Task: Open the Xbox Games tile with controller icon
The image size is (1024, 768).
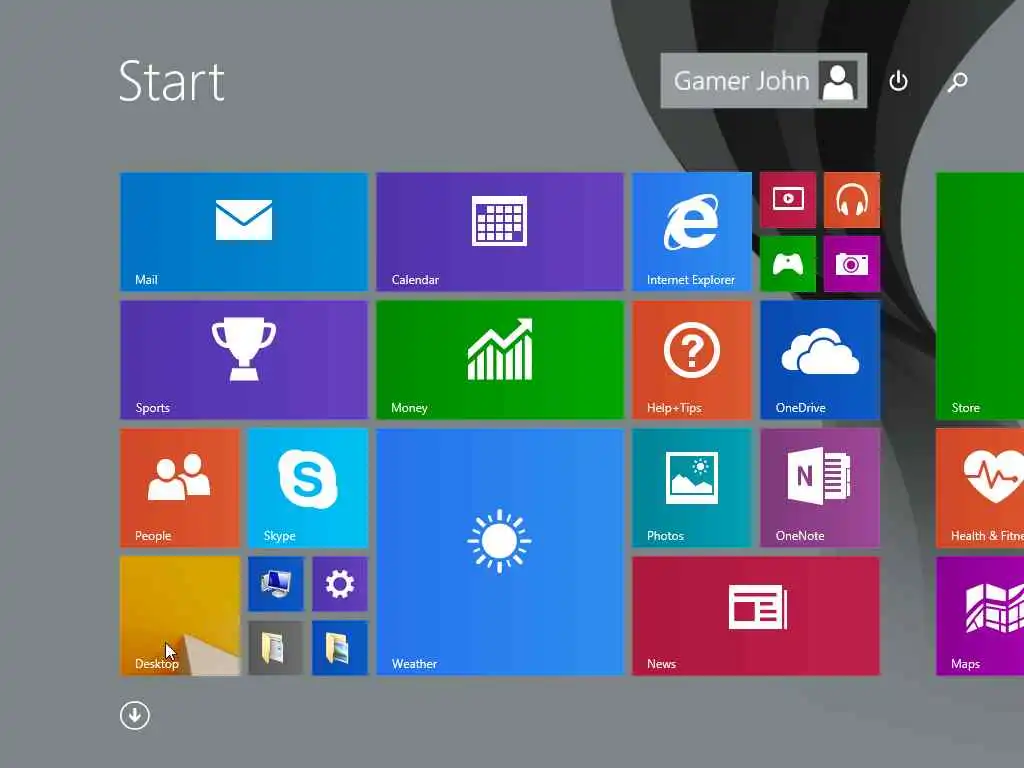Action: point(788,264)
